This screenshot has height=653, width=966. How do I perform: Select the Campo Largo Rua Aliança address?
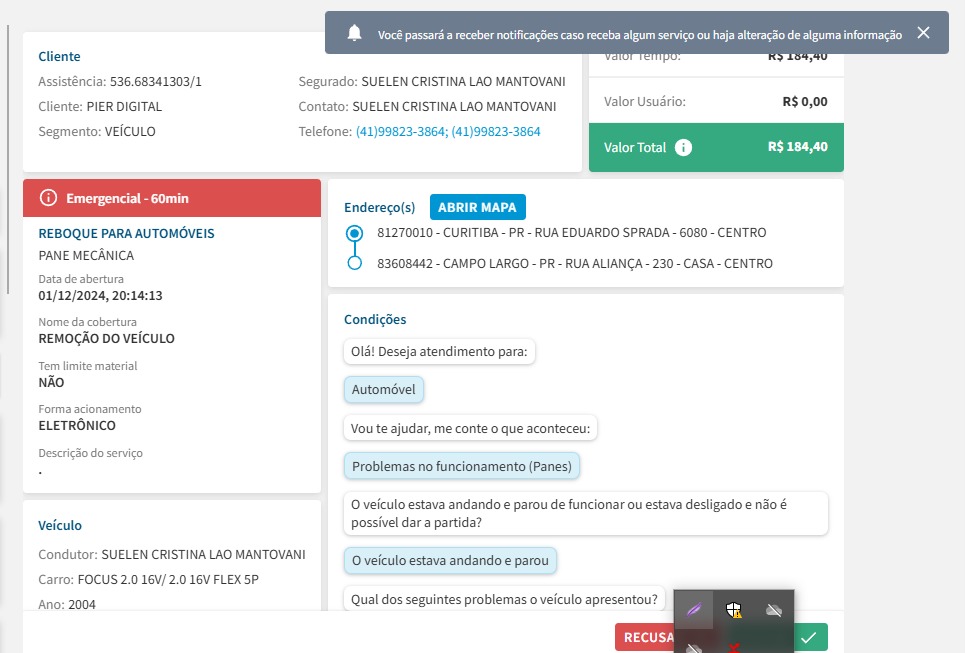pyautogui.click(x=575, y=264)
